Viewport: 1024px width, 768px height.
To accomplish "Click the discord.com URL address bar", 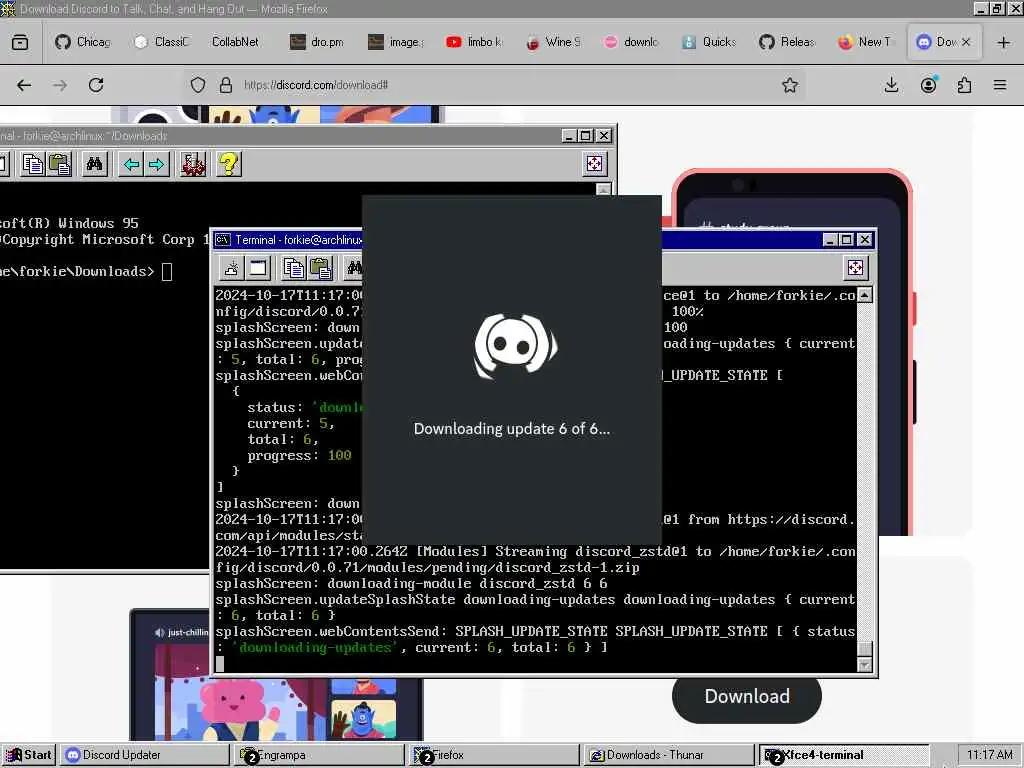I will (x=496, y=85).
